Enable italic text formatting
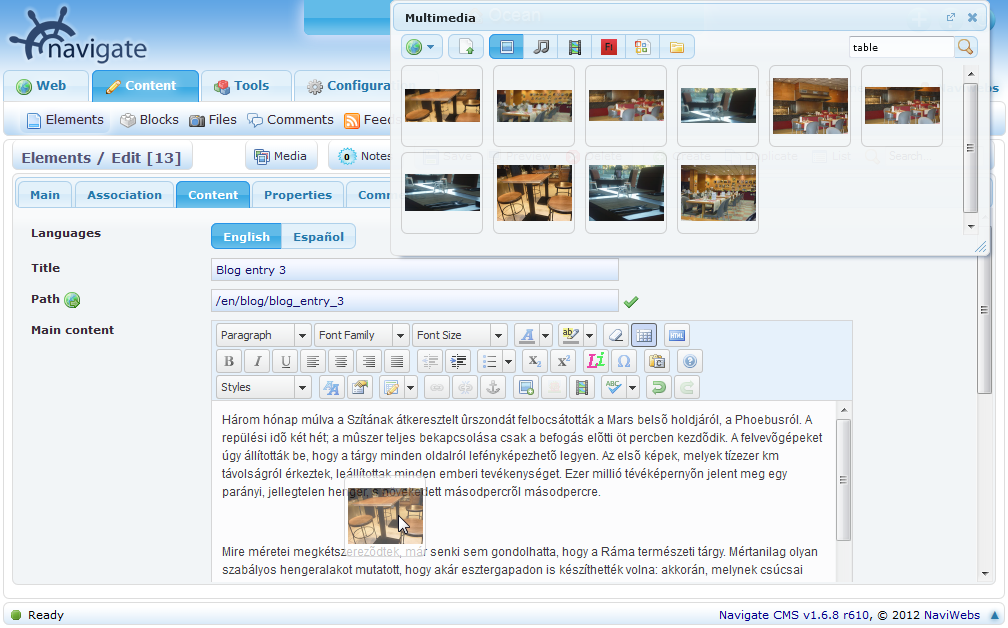Screen dimensions: 1008x628 tap(257, 360)
